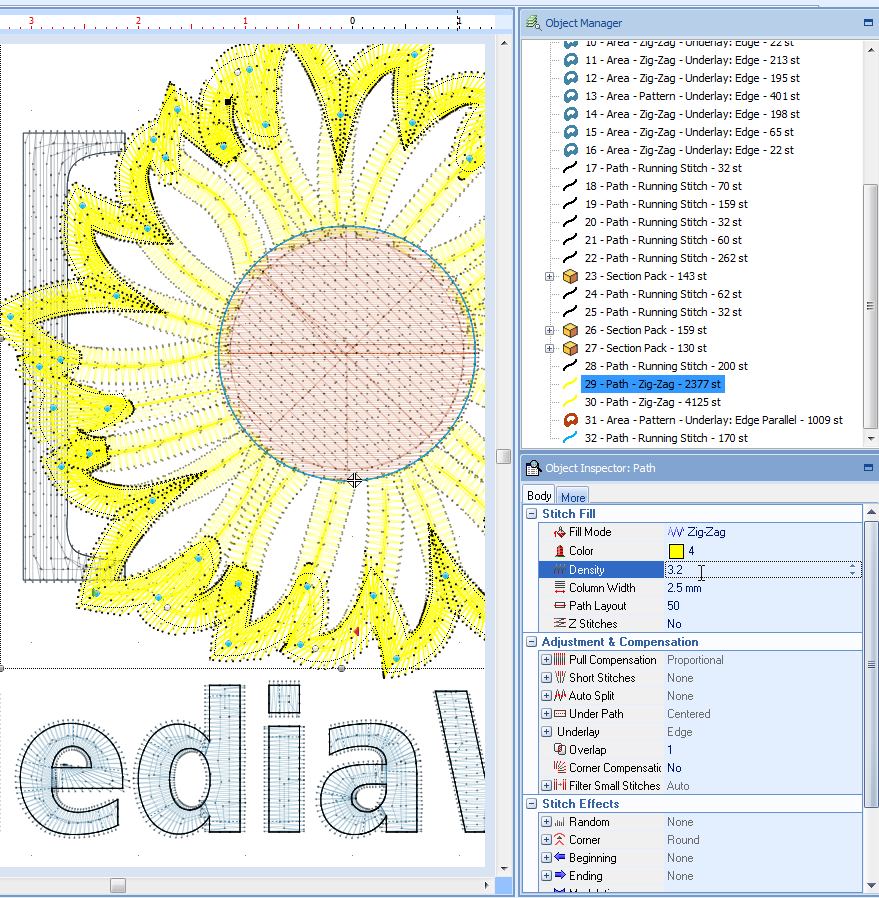
Task: Expand the 27 - Section Pack node
Action: click(x=549, y=348)
